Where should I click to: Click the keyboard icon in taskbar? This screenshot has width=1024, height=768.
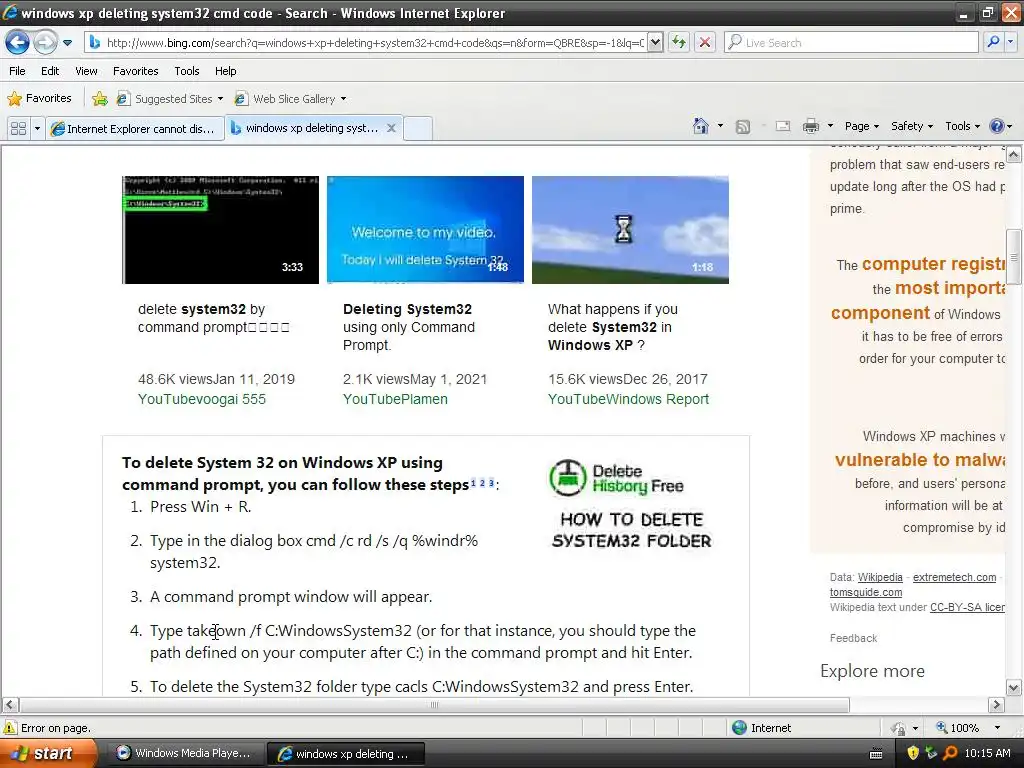(x=876, y=754)
